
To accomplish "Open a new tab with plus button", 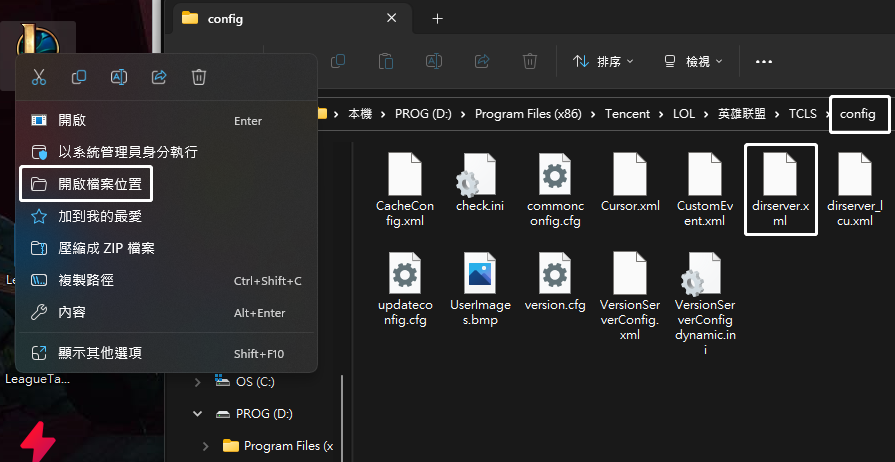I will click(437, 19).
